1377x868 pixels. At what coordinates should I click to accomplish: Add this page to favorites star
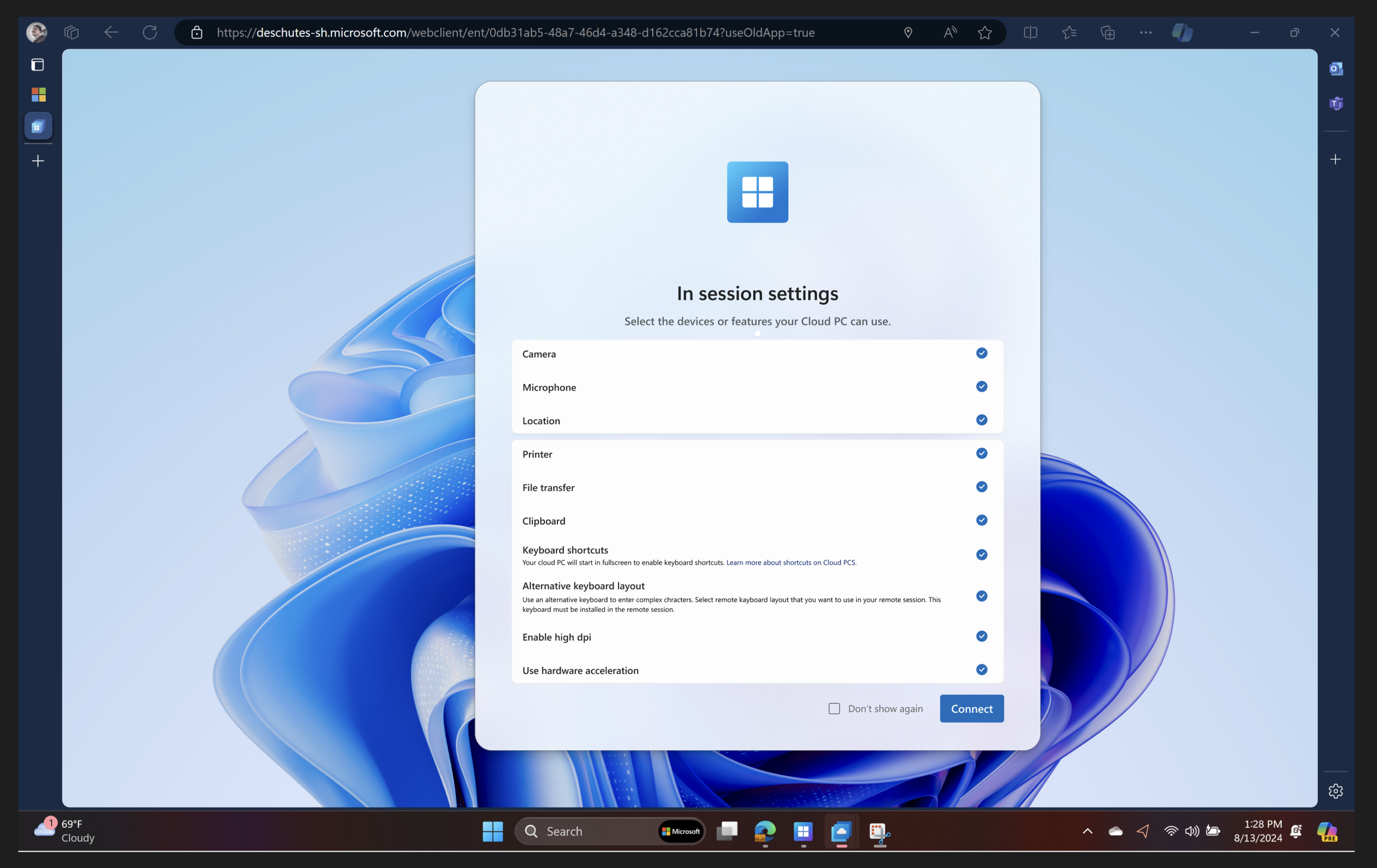coord(985,32)
